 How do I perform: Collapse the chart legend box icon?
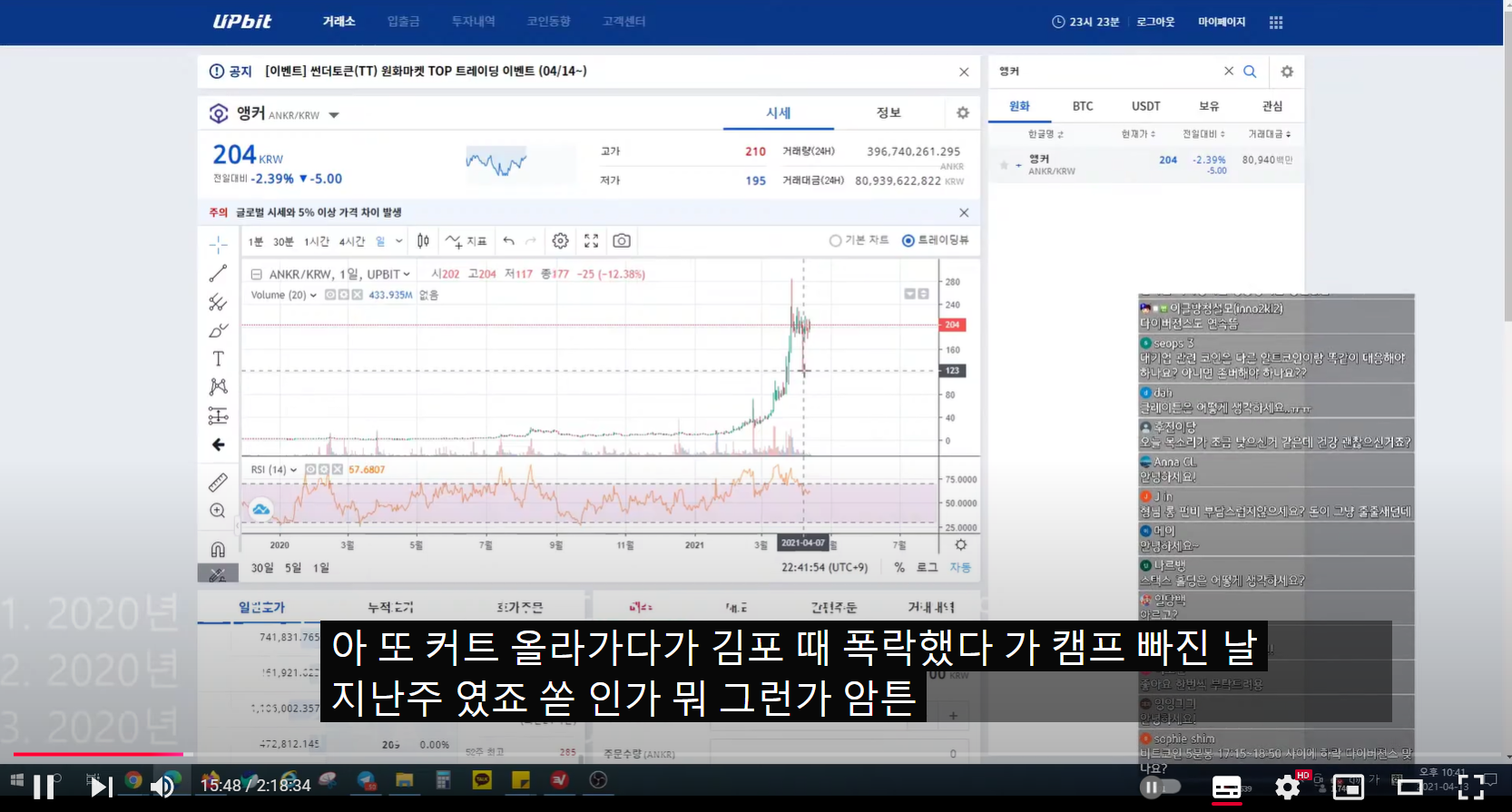coord(257,274)
